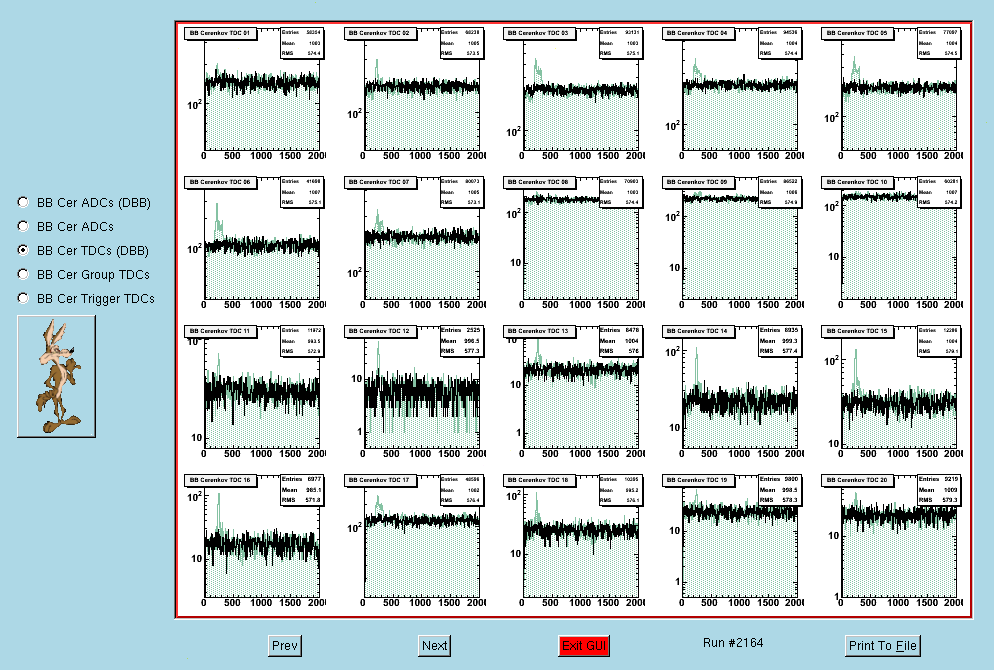994x670 pixels.
Task: Click the Prev button
Action: click(285, 646)
